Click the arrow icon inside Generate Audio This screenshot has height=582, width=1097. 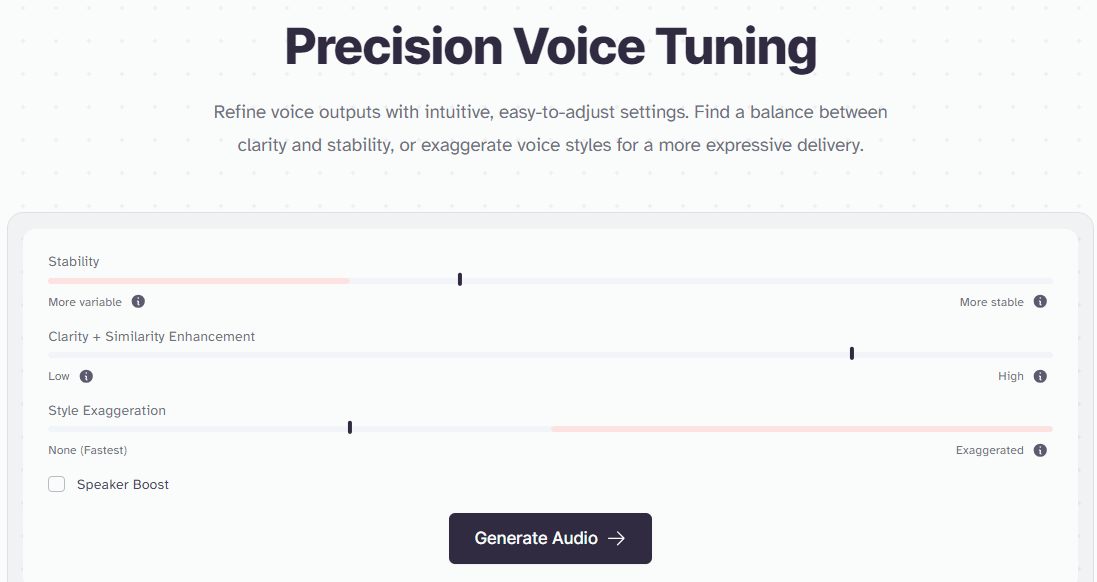(617, 538)
